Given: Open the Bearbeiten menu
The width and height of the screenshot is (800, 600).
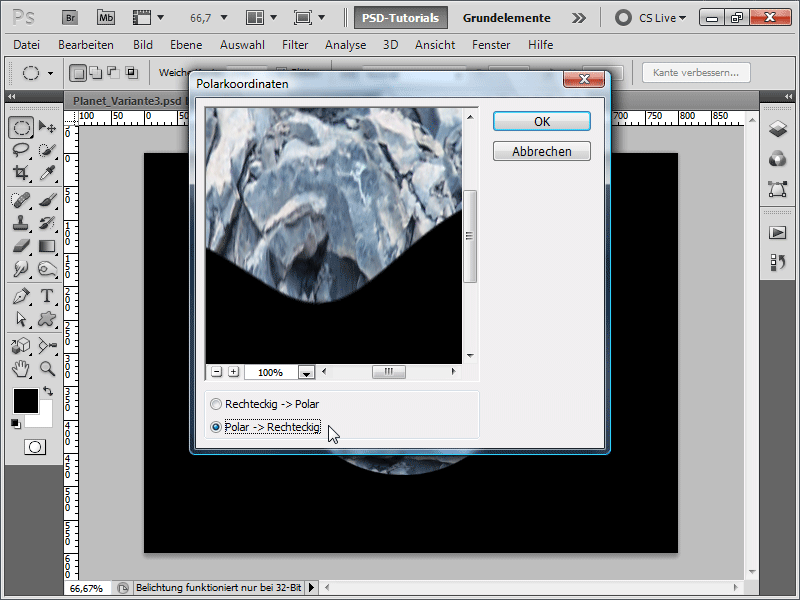Looking at the screenshot, I should click(x=86, y=45).
